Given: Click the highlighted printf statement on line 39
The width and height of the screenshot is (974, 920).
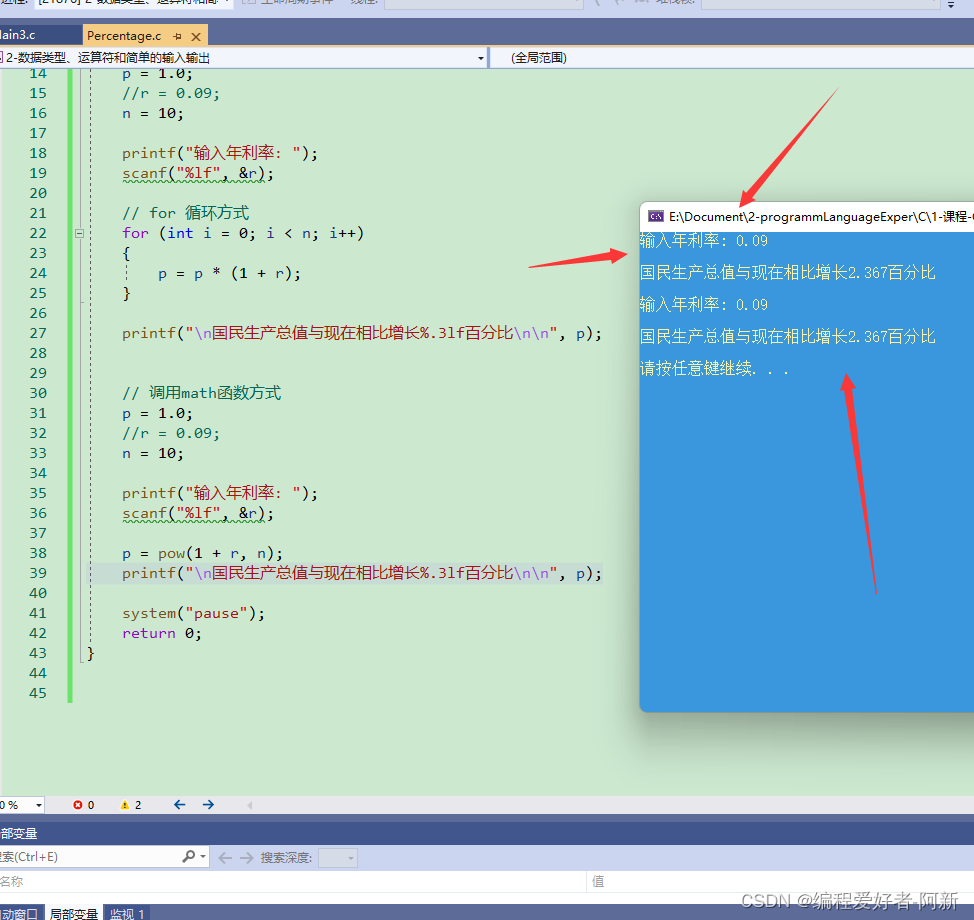Looking at the screenshot, I should [362, 573].
